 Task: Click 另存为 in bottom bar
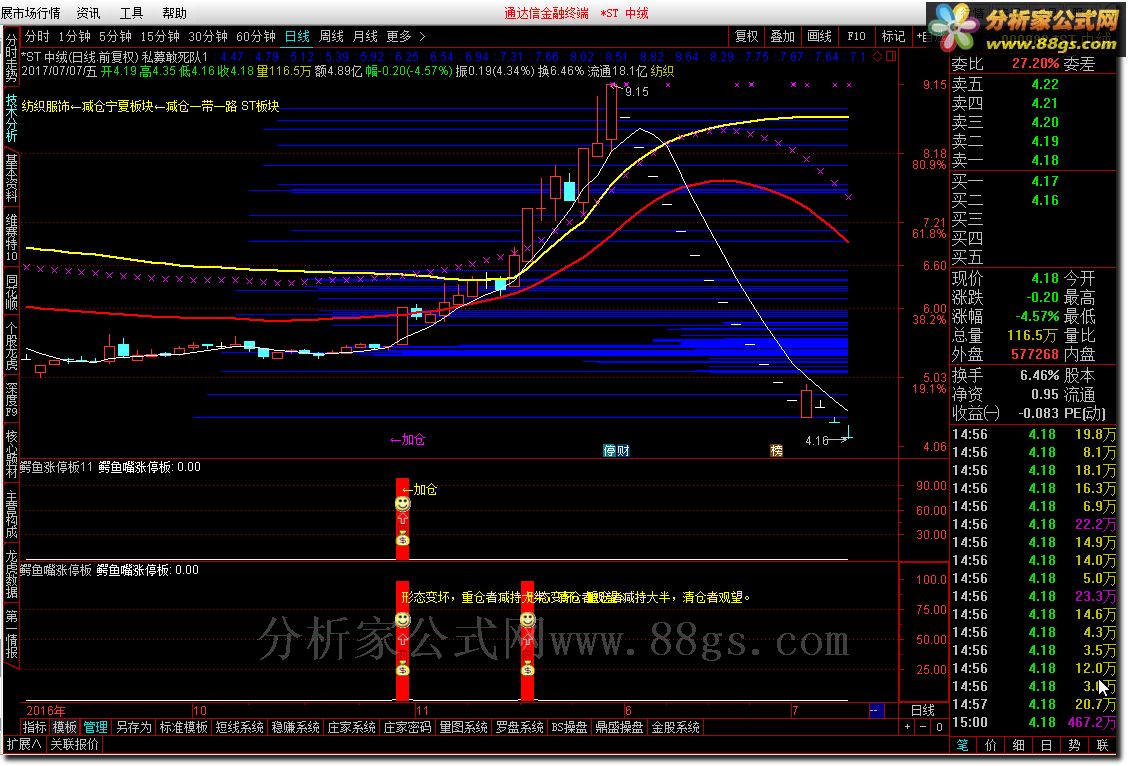[133, 727]
